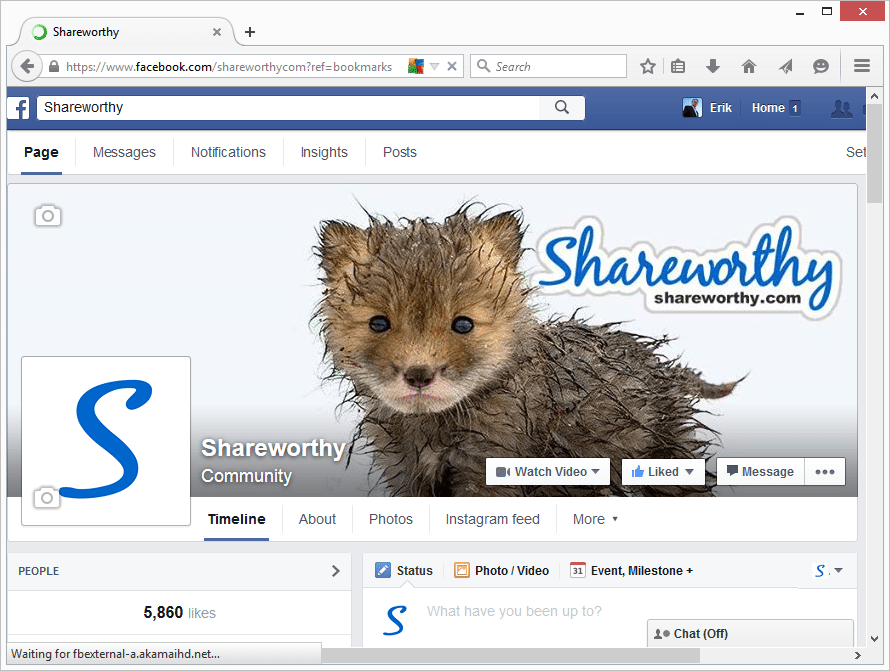Open Erik's profile picture
Viewport: 890px width, 671px height.
click(x=692, y=107)
